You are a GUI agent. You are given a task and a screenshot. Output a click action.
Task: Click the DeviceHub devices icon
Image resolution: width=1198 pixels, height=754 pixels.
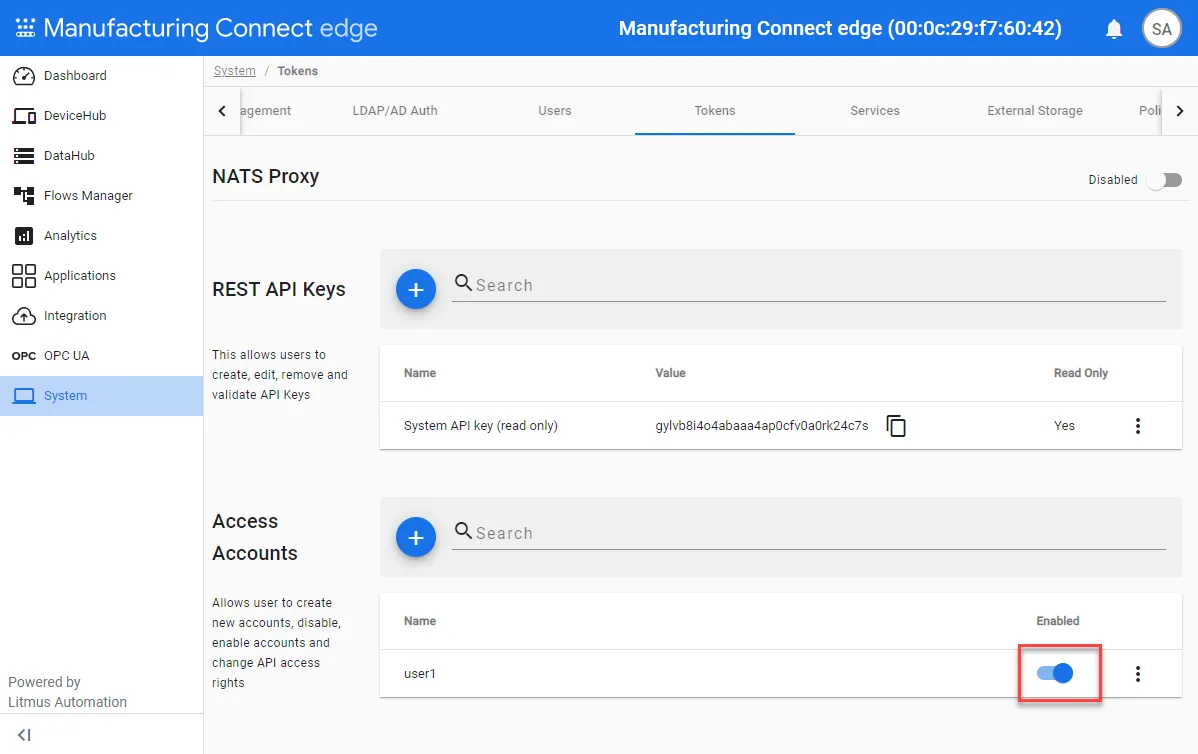point(24,116)
